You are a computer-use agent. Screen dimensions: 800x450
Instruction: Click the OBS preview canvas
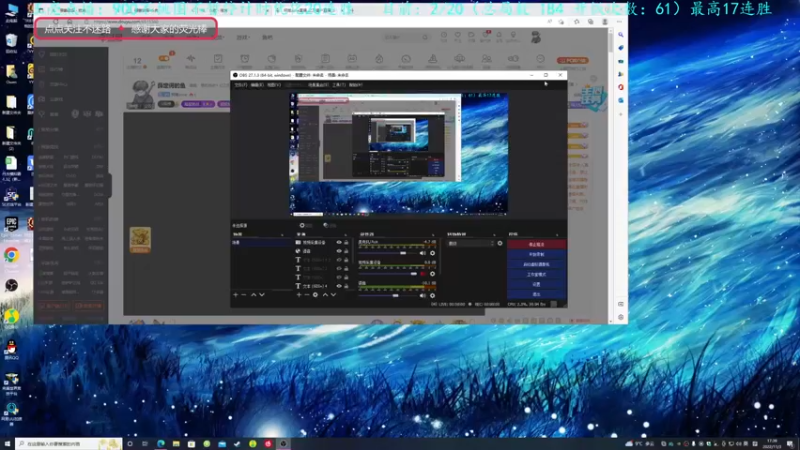(x=399, y=154)
